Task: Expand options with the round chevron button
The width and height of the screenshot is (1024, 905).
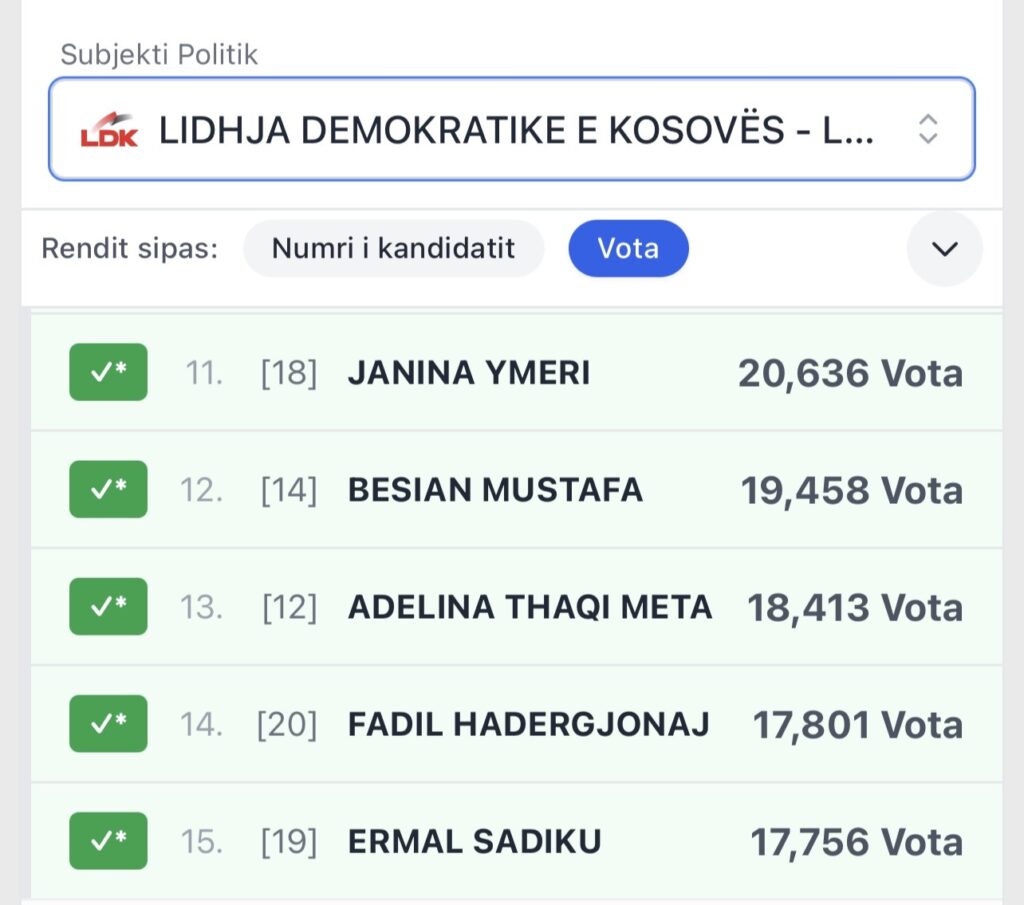Action: click(944, 249)
